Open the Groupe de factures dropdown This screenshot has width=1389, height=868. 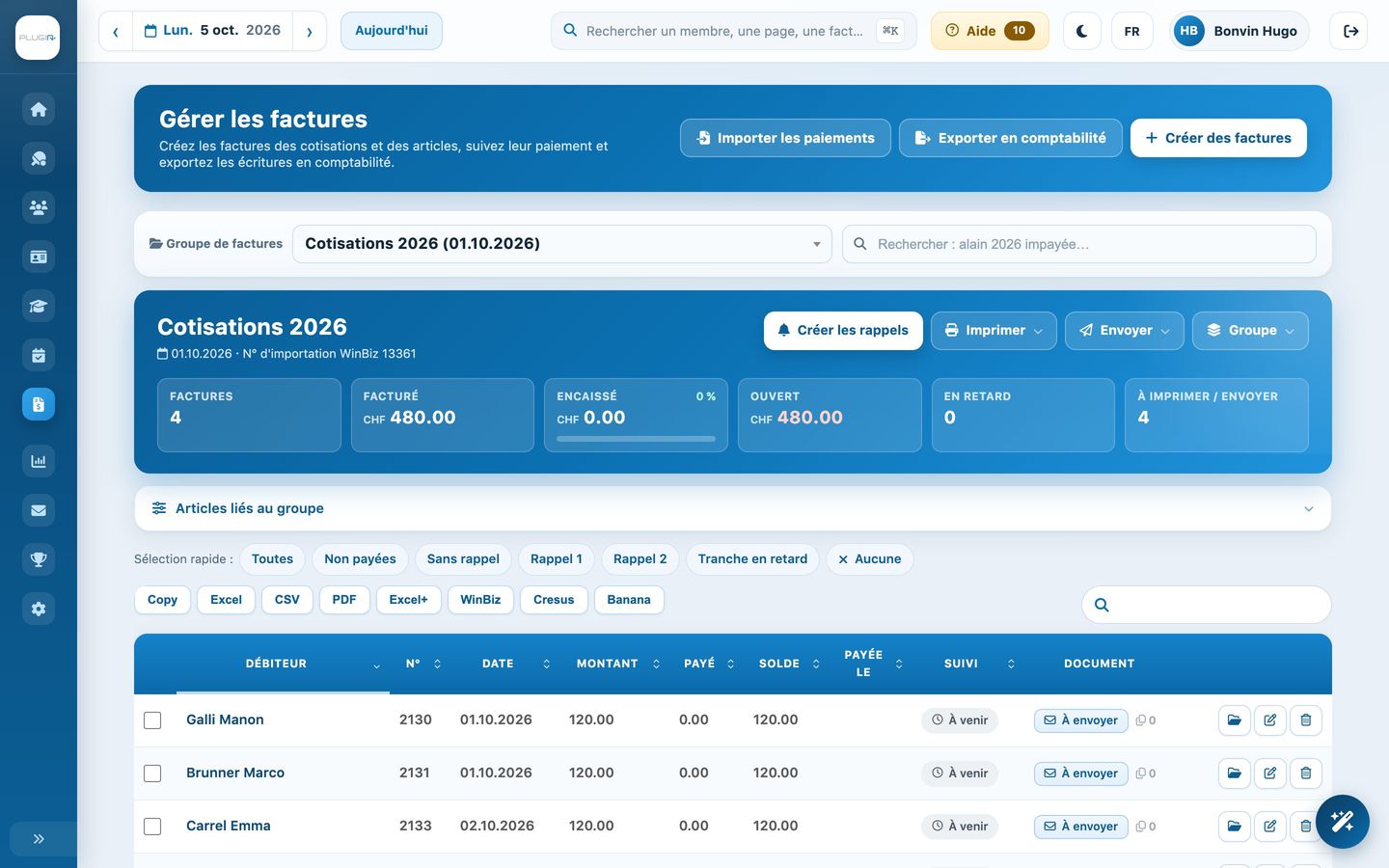pyautogui.click(x=562, y=244)
